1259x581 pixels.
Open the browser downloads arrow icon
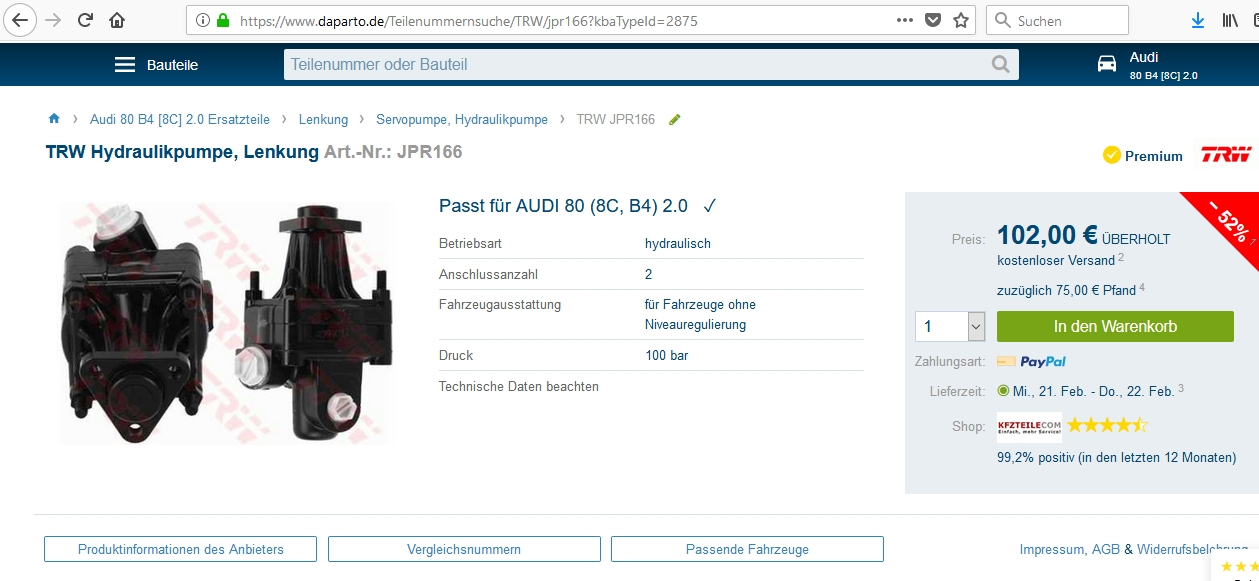tap(1198, 20)
